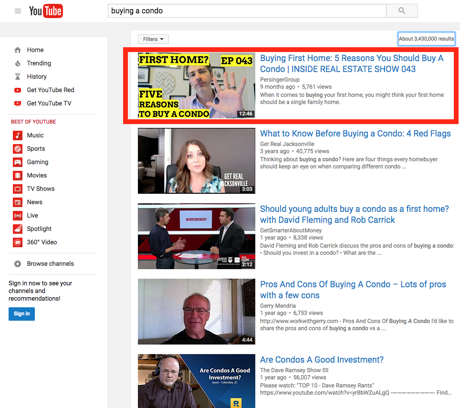
Task: Select Get YouTube Red menu item
Action: pos(50,90)
